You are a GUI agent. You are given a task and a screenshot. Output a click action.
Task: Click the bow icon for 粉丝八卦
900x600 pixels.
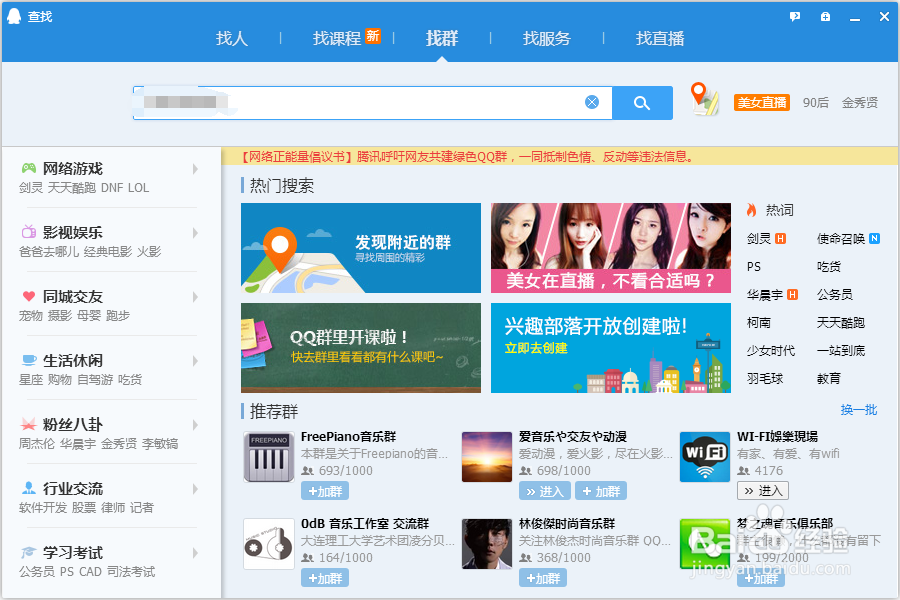coord(29,424)
